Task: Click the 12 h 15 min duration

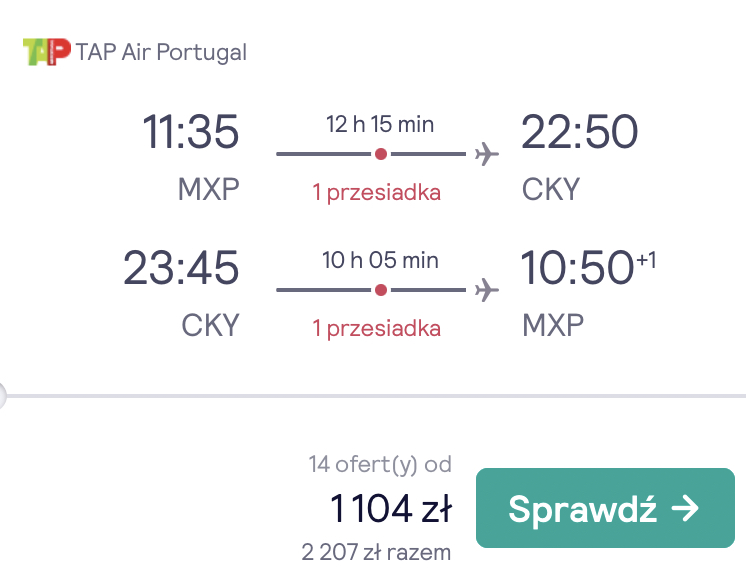Action: (380, 124)
